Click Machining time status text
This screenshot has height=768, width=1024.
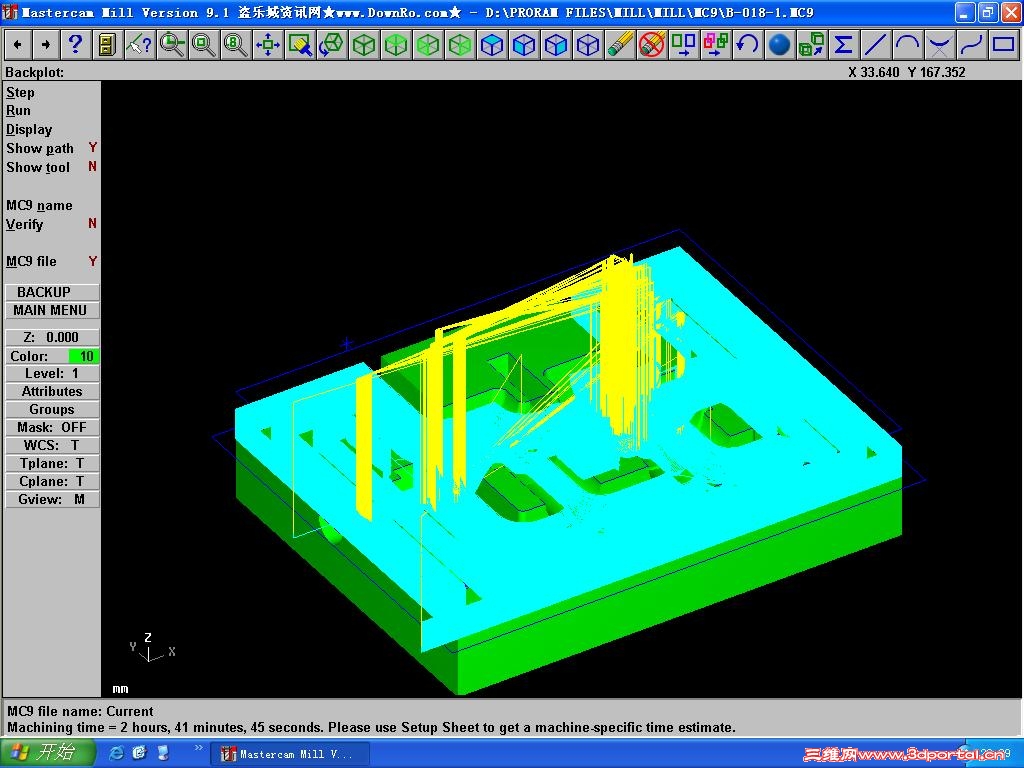point(371,728)
